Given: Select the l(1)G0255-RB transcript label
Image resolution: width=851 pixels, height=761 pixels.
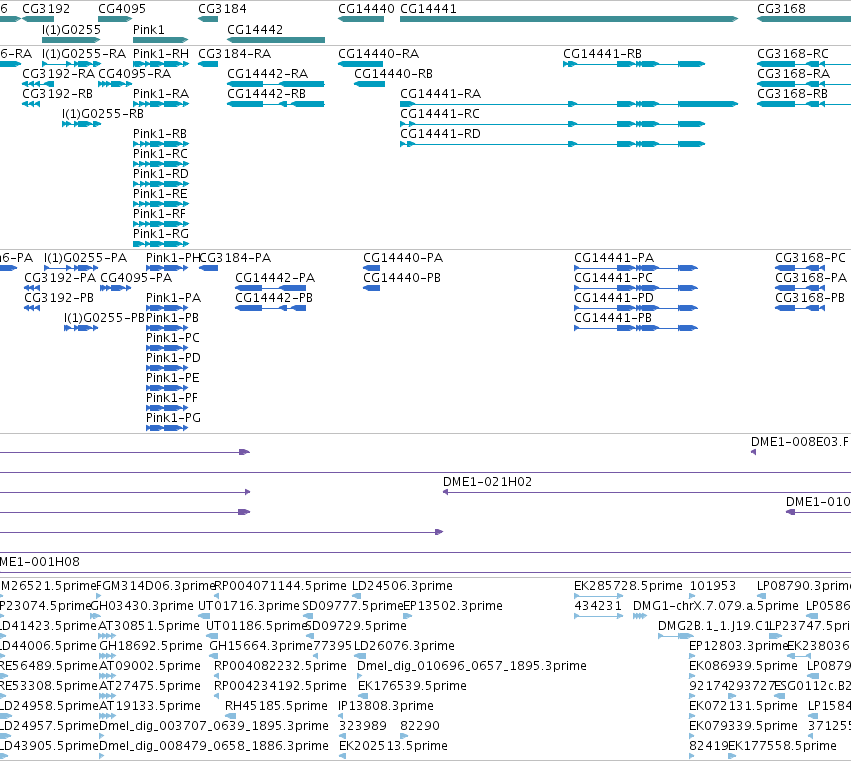Looking at the screenshot, I should pos(103,114).
